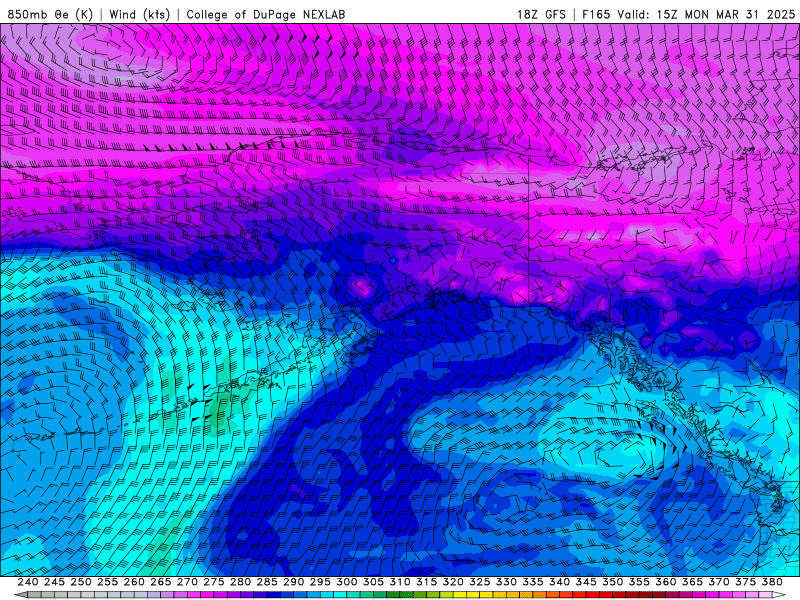Viewport: 800px width, 600px height.
Task: Pick the 320 color bar label
Action: point(453,582)
